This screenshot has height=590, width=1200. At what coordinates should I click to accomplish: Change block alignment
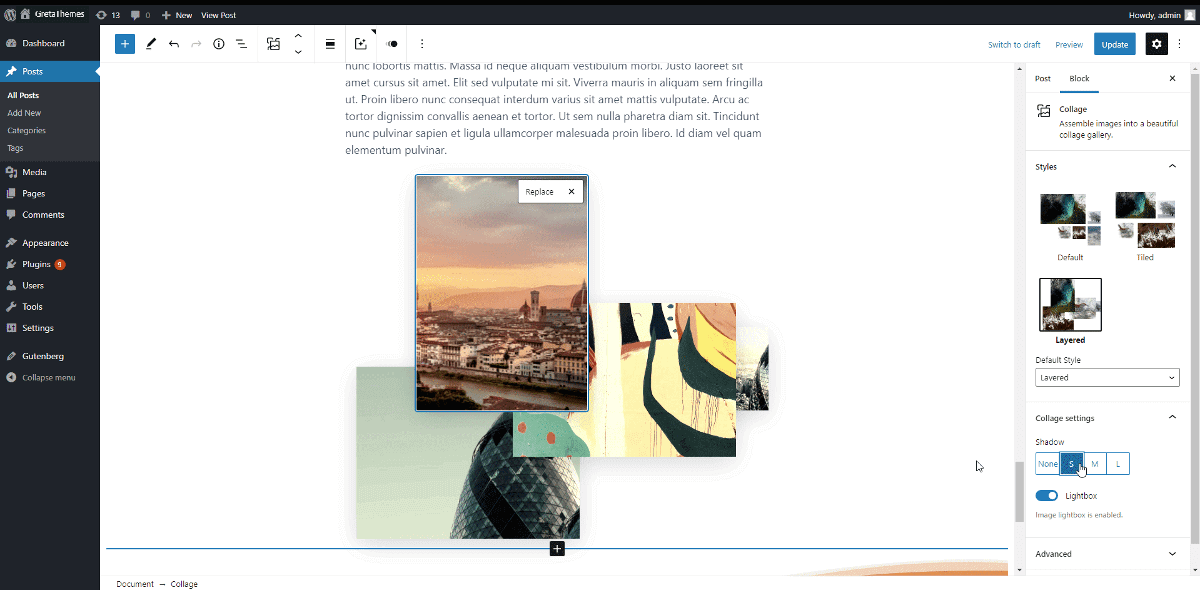point(330,44)
